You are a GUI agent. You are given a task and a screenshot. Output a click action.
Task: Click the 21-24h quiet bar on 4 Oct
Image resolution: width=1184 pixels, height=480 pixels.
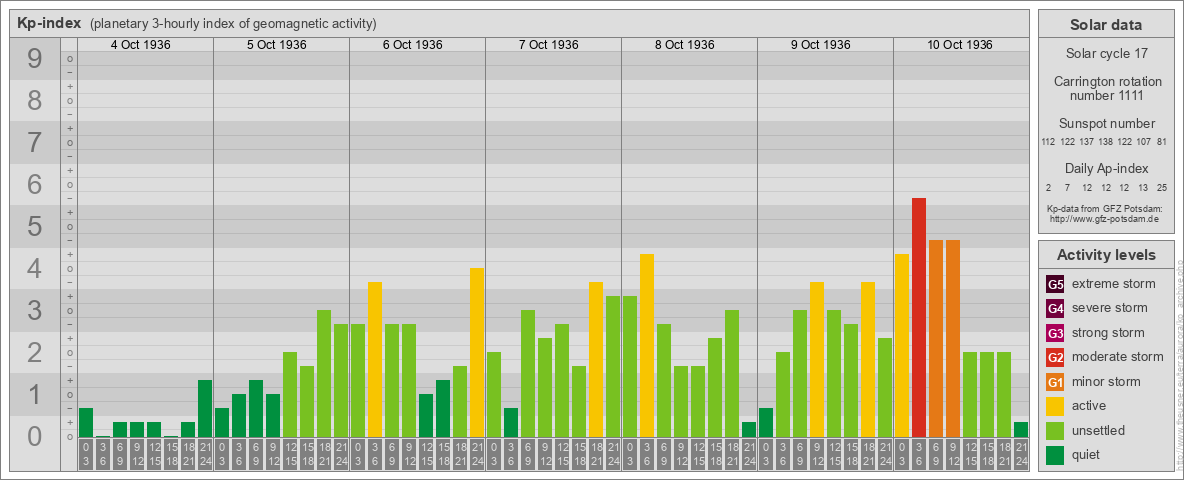(205, 408)
